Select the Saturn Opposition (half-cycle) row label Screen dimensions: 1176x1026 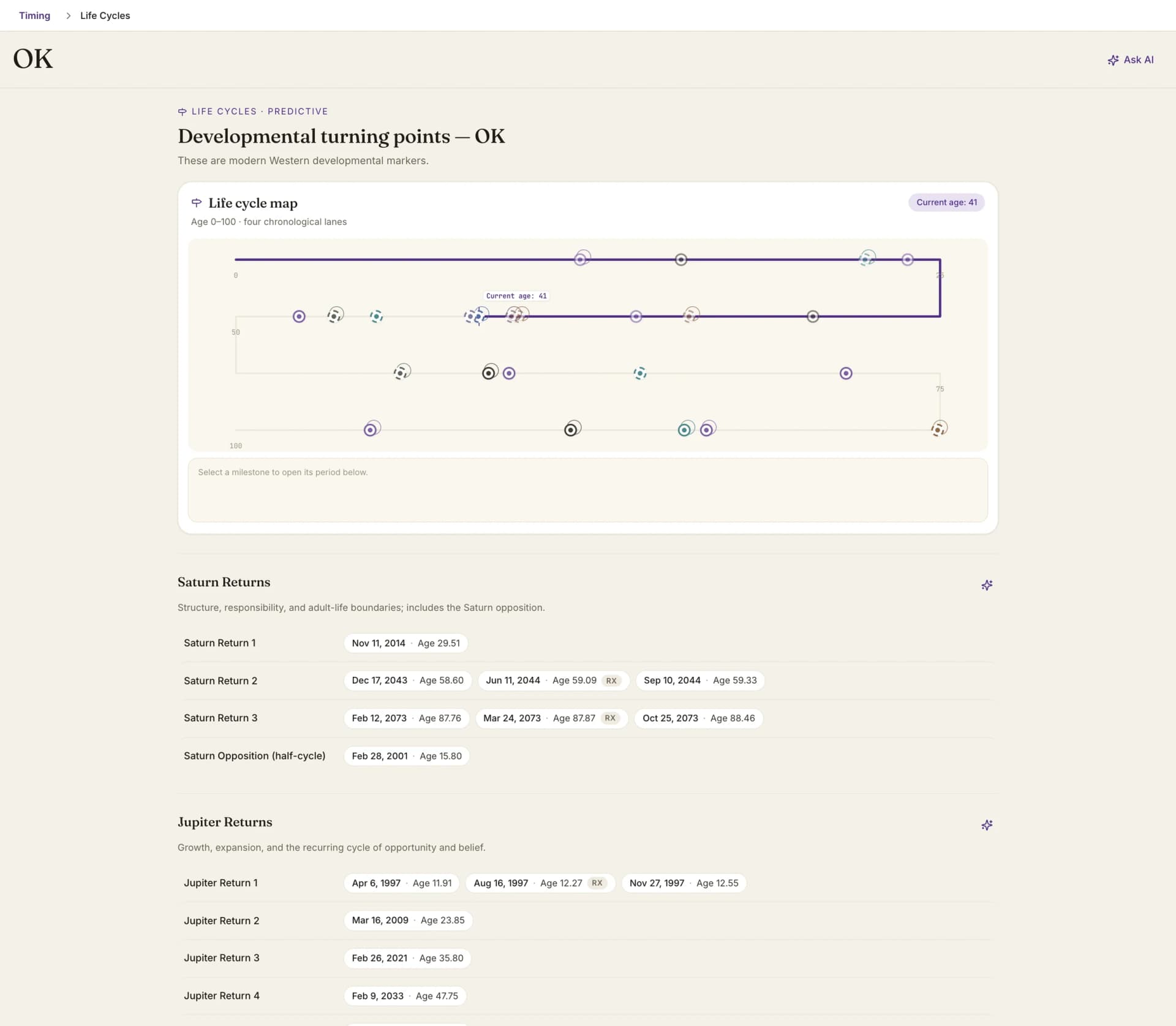(254, 756)
